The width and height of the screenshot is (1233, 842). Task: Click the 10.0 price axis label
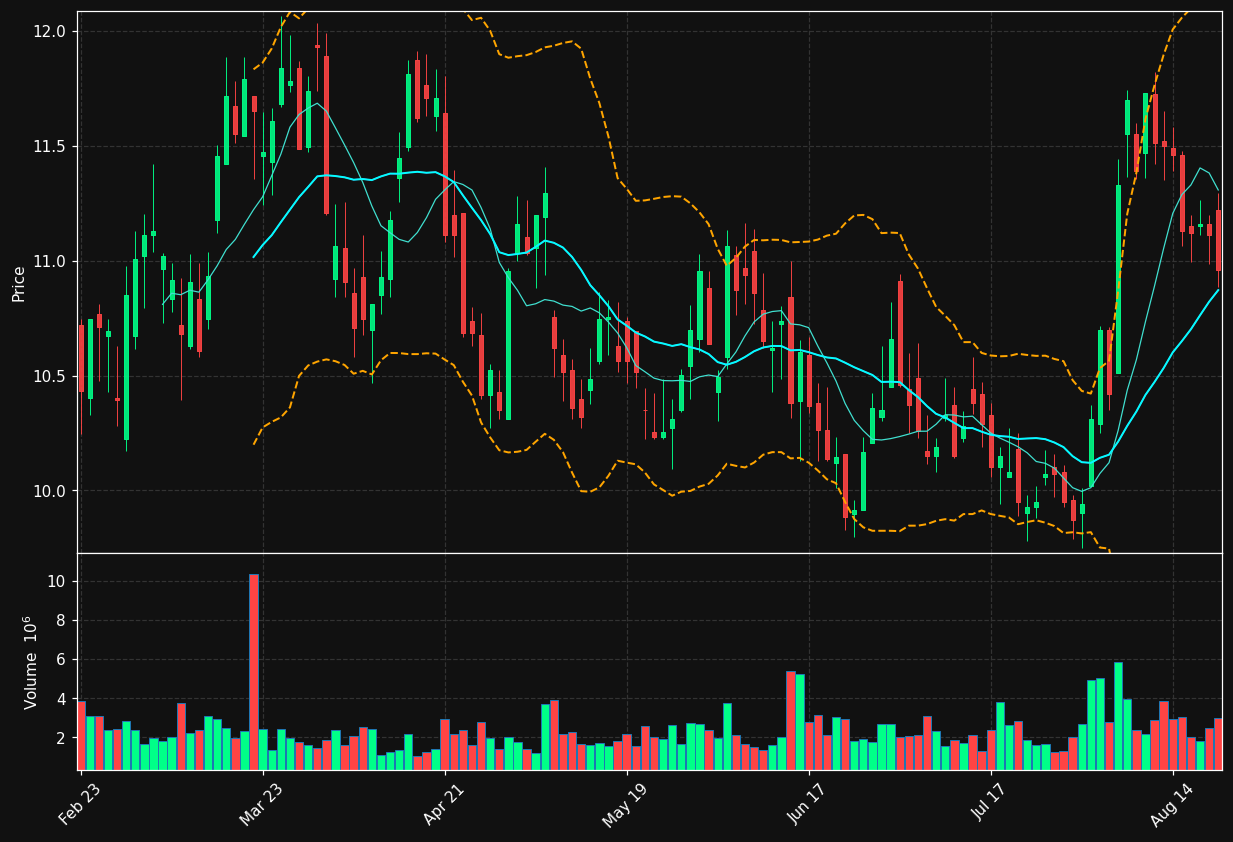coord(51,492)
